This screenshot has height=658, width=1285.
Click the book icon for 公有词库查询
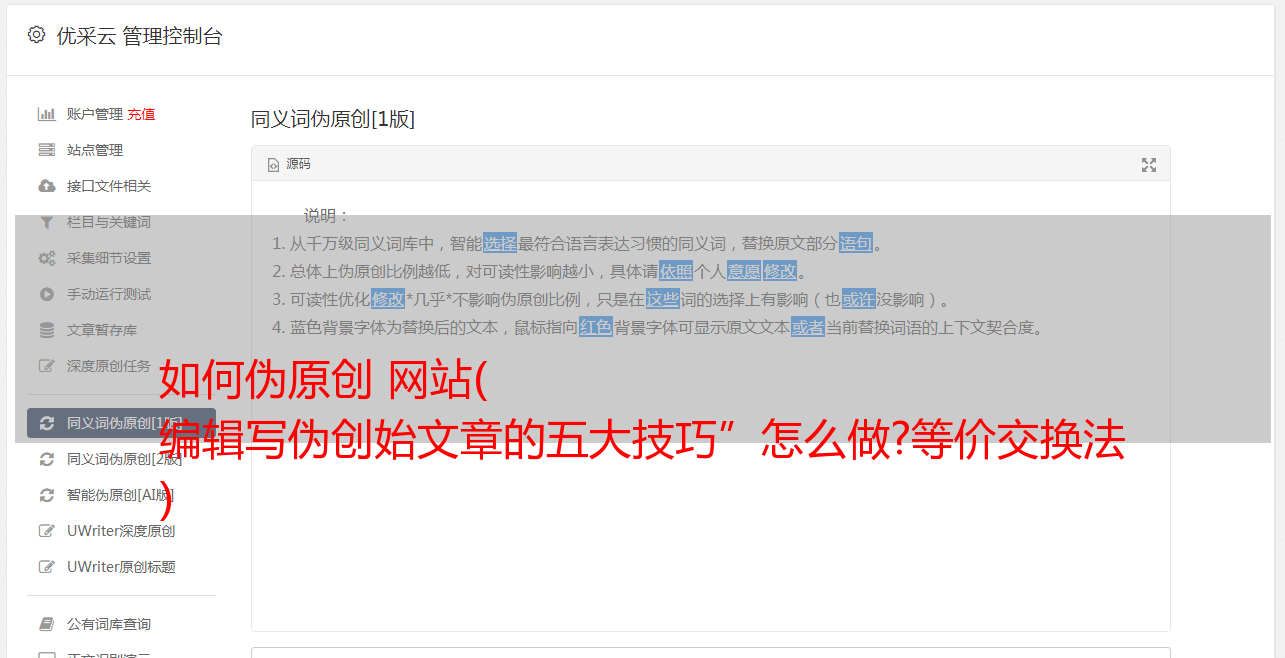pos(46,624)
